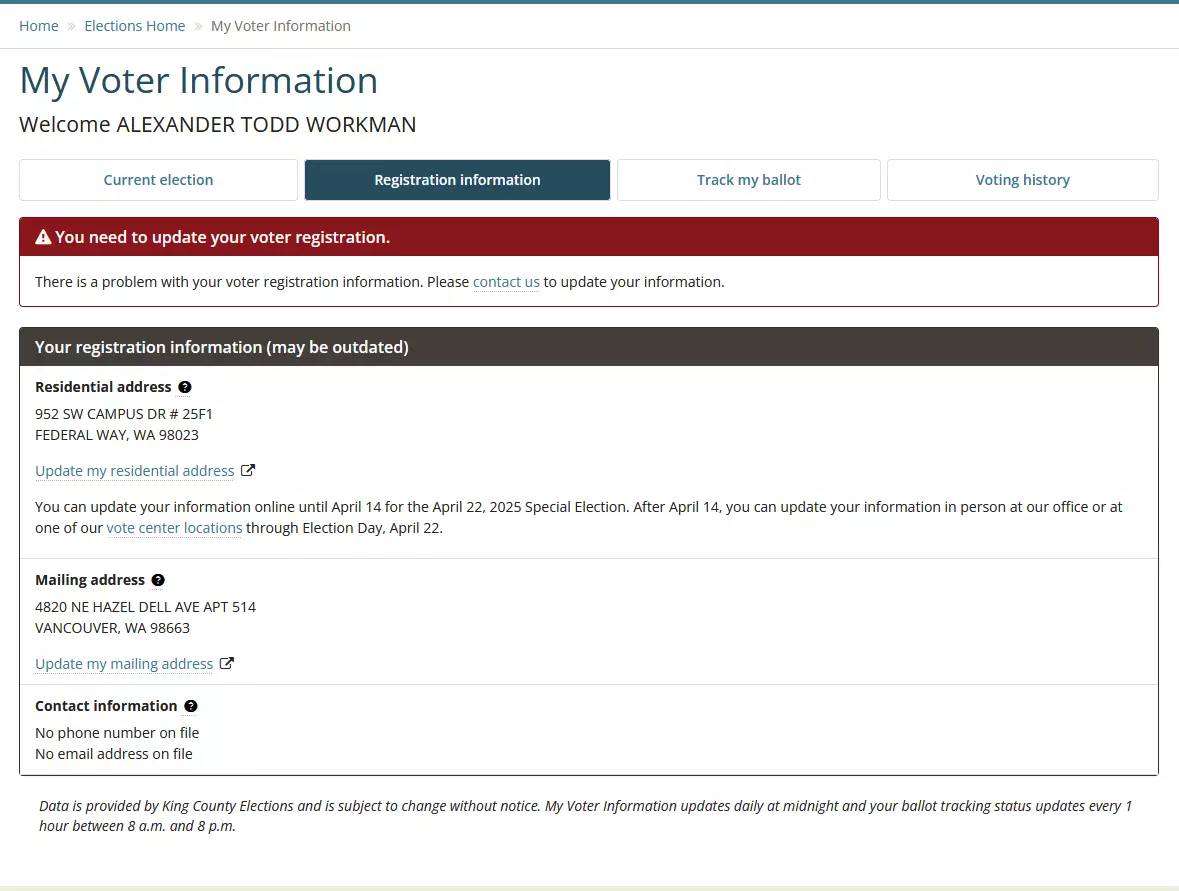Screen dimensions: 1179x891
Task: Open the Contact information help icon
Action: click(191, 706)
